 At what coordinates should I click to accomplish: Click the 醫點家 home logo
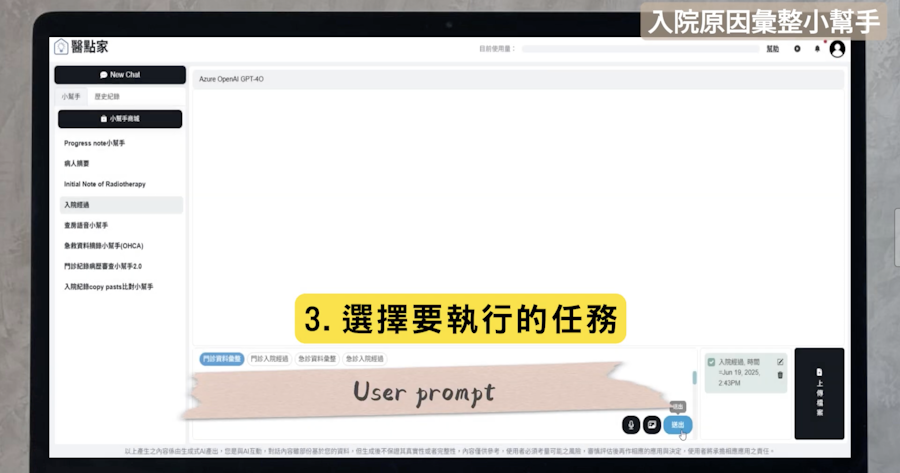tap(81, 47)
